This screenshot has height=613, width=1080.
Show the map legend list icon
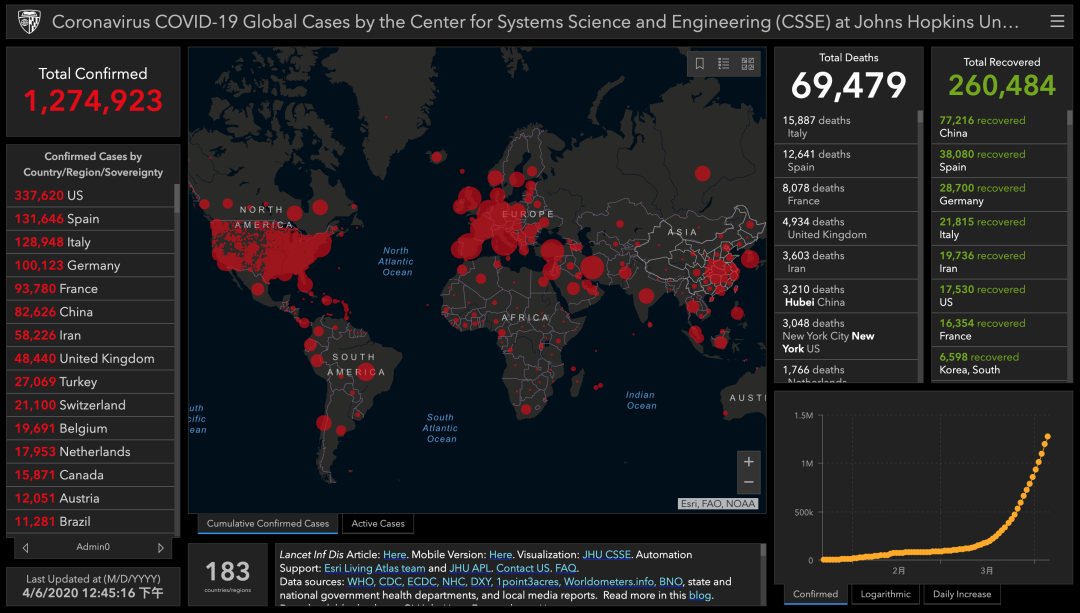723,64
